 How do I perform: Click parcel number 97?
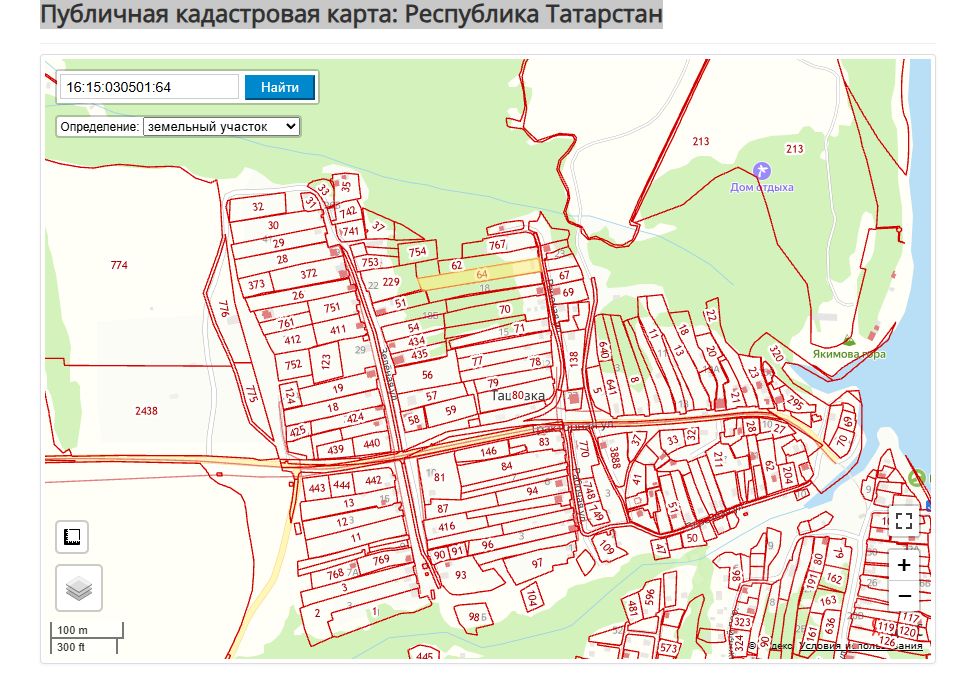click(x=537, y=563)
